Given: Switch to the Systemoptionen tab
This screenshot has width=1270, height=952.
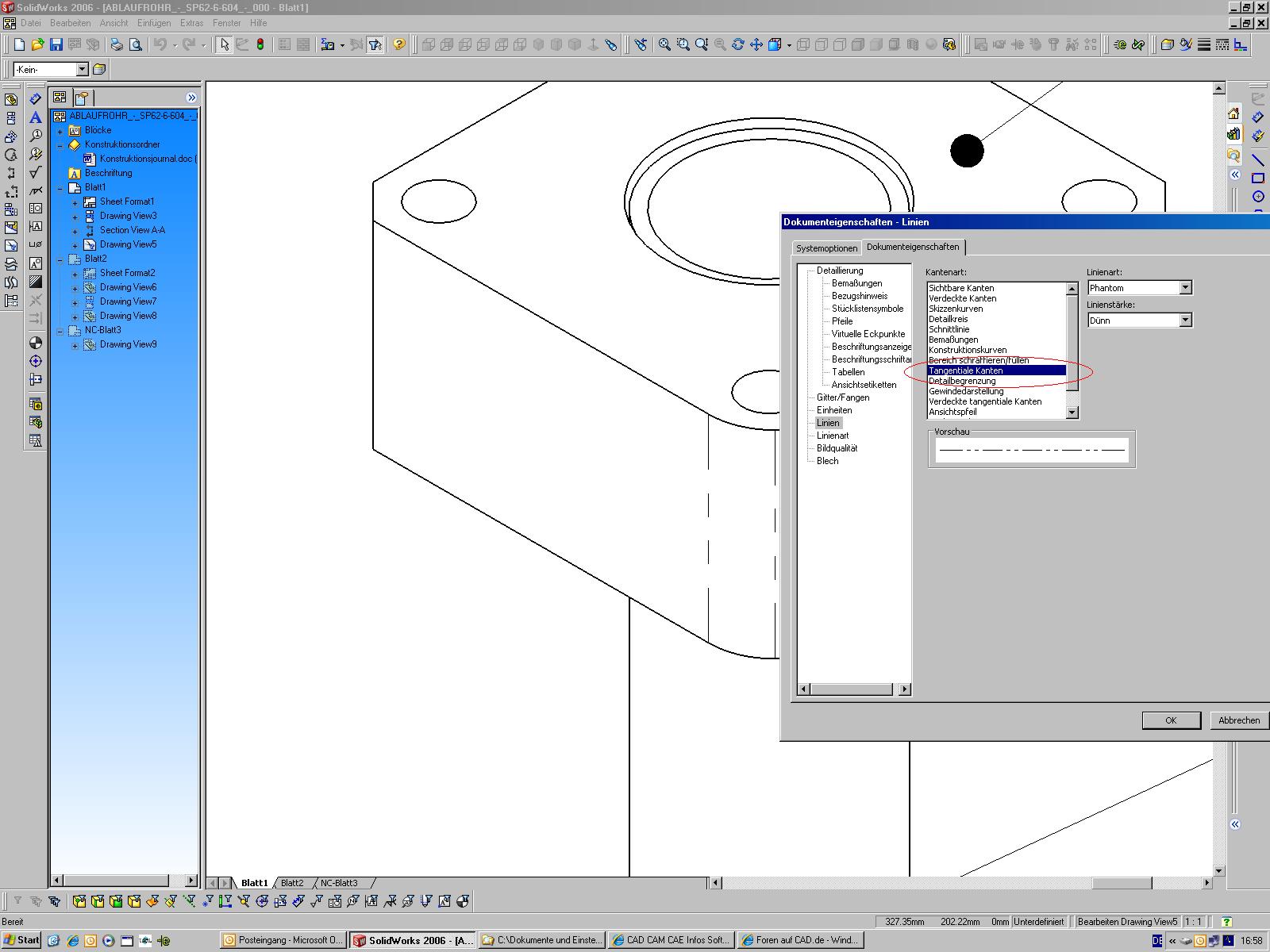Looking at the screenshot, I should (x=826, y=248).
